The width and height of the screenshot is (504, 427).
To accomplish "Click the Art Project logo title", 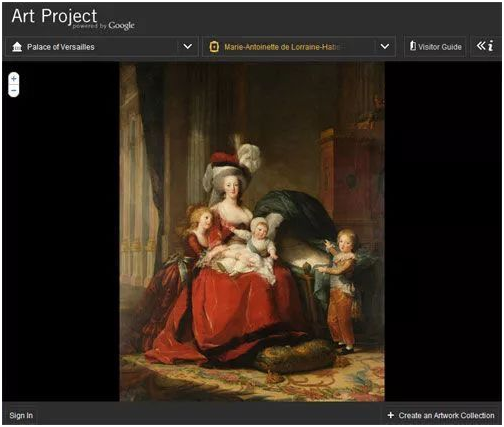I will pos(54,16).
